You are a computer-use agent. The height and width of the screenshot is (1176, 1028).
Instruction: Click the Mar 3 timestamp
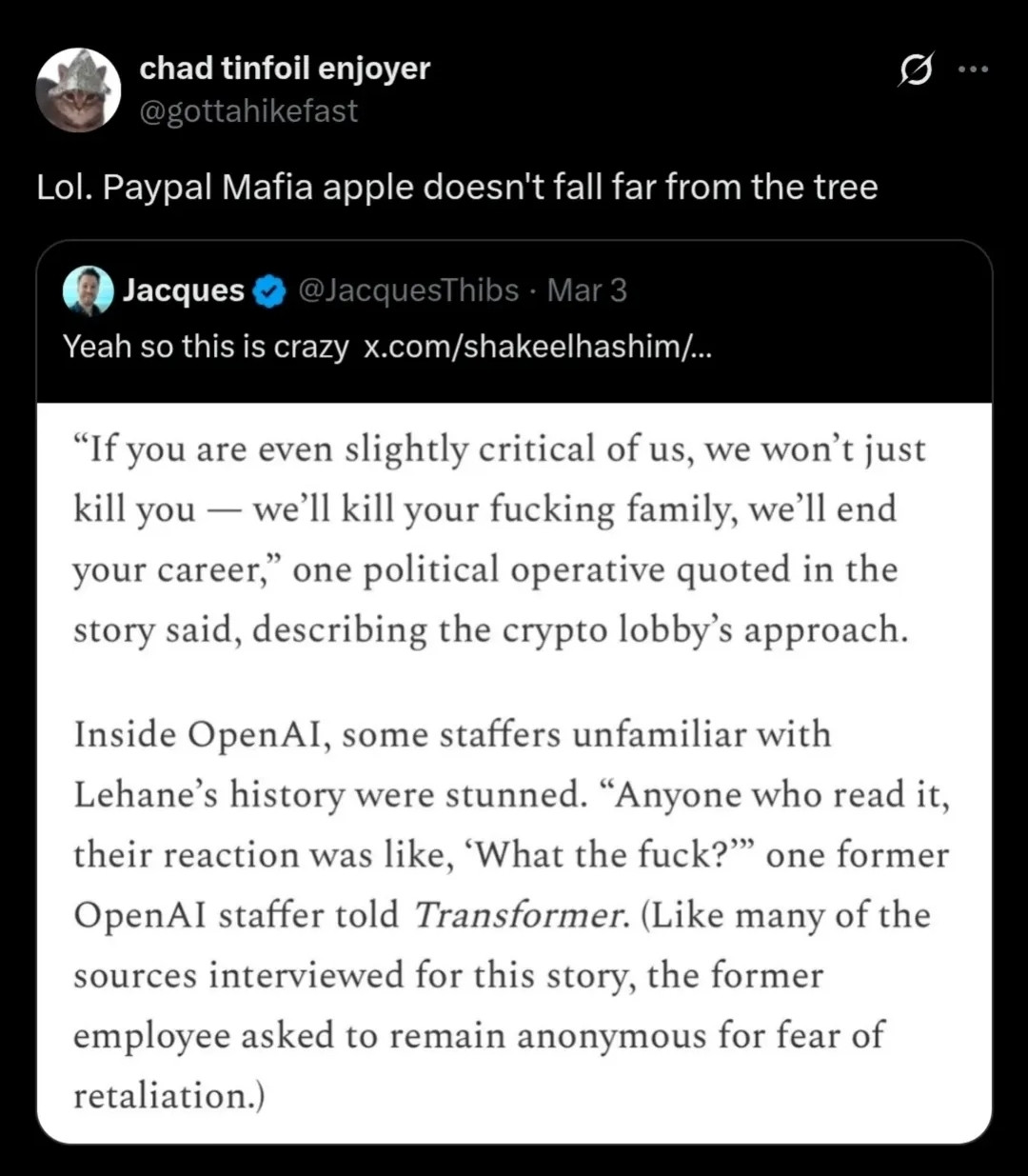(587, 290)
